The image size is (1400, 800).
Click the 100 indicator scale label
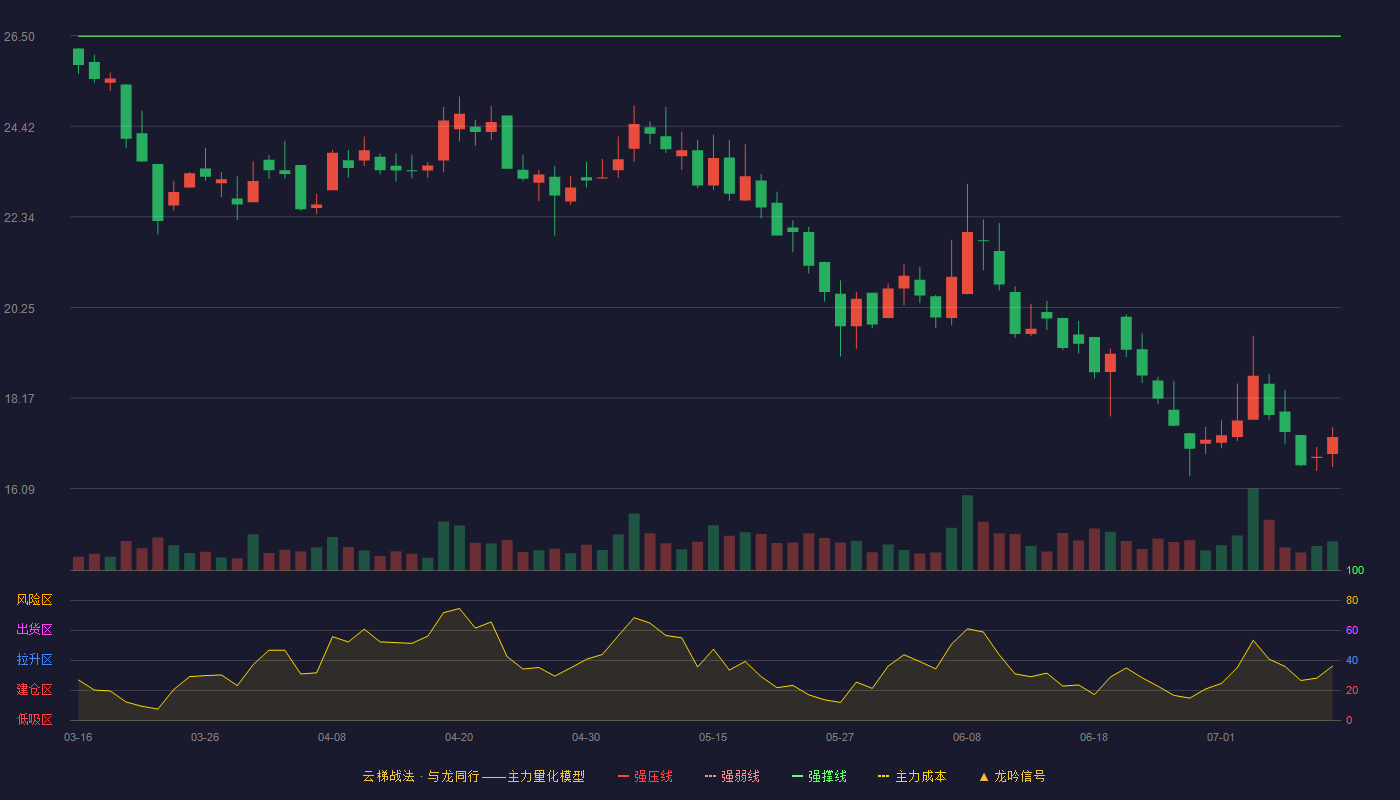click(x=1355, y=571)
